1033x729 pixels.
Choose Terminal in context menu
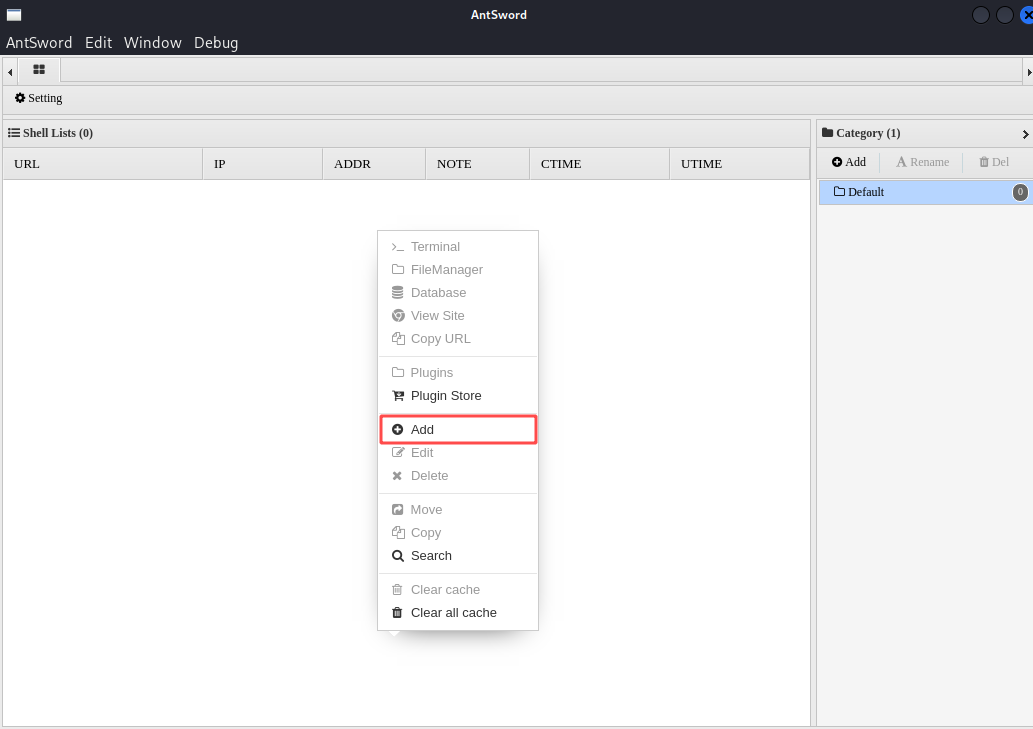click(x=458, y=247)
